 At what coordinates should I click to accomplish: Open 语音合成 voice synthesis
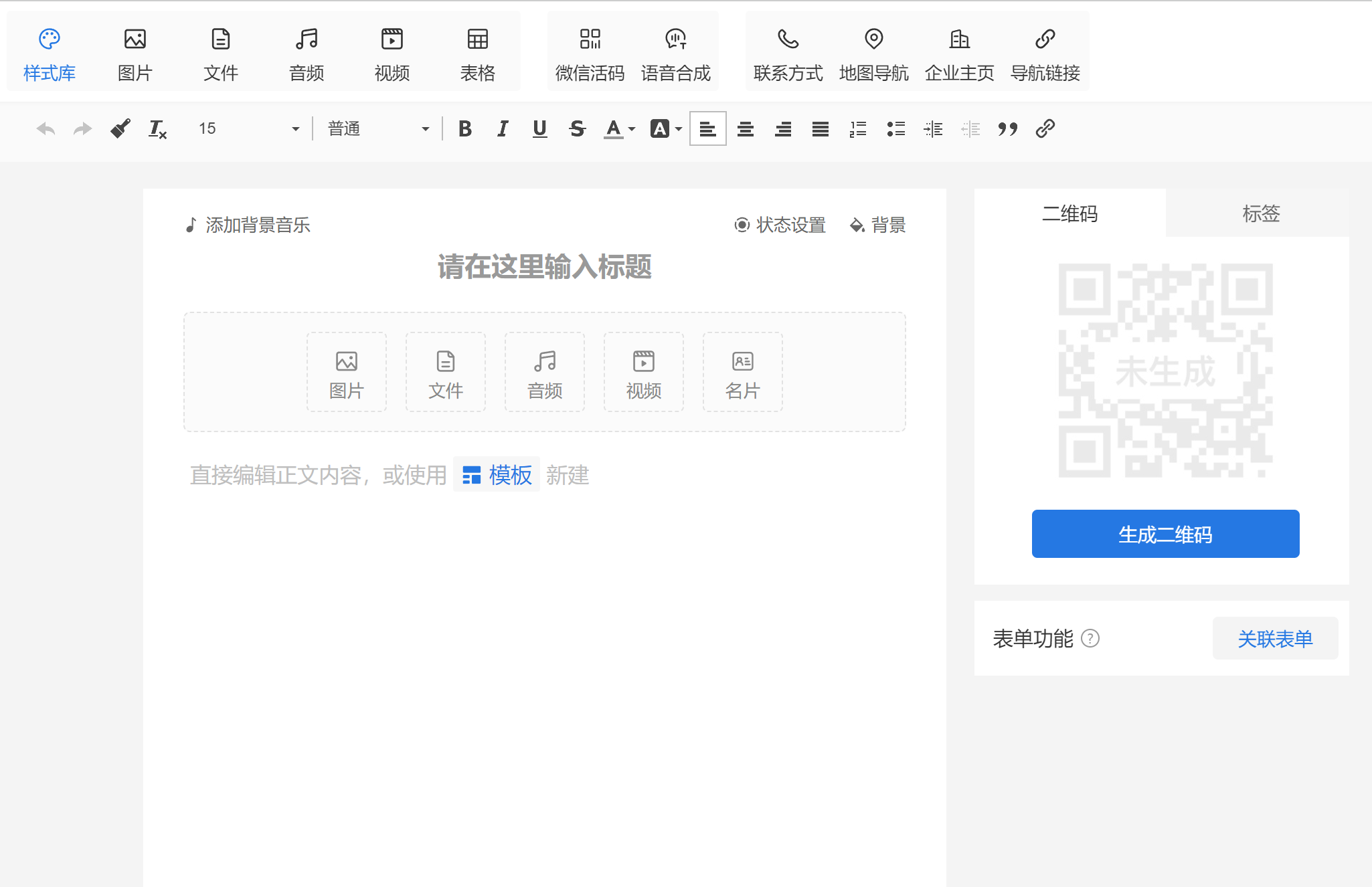point(676,54)
